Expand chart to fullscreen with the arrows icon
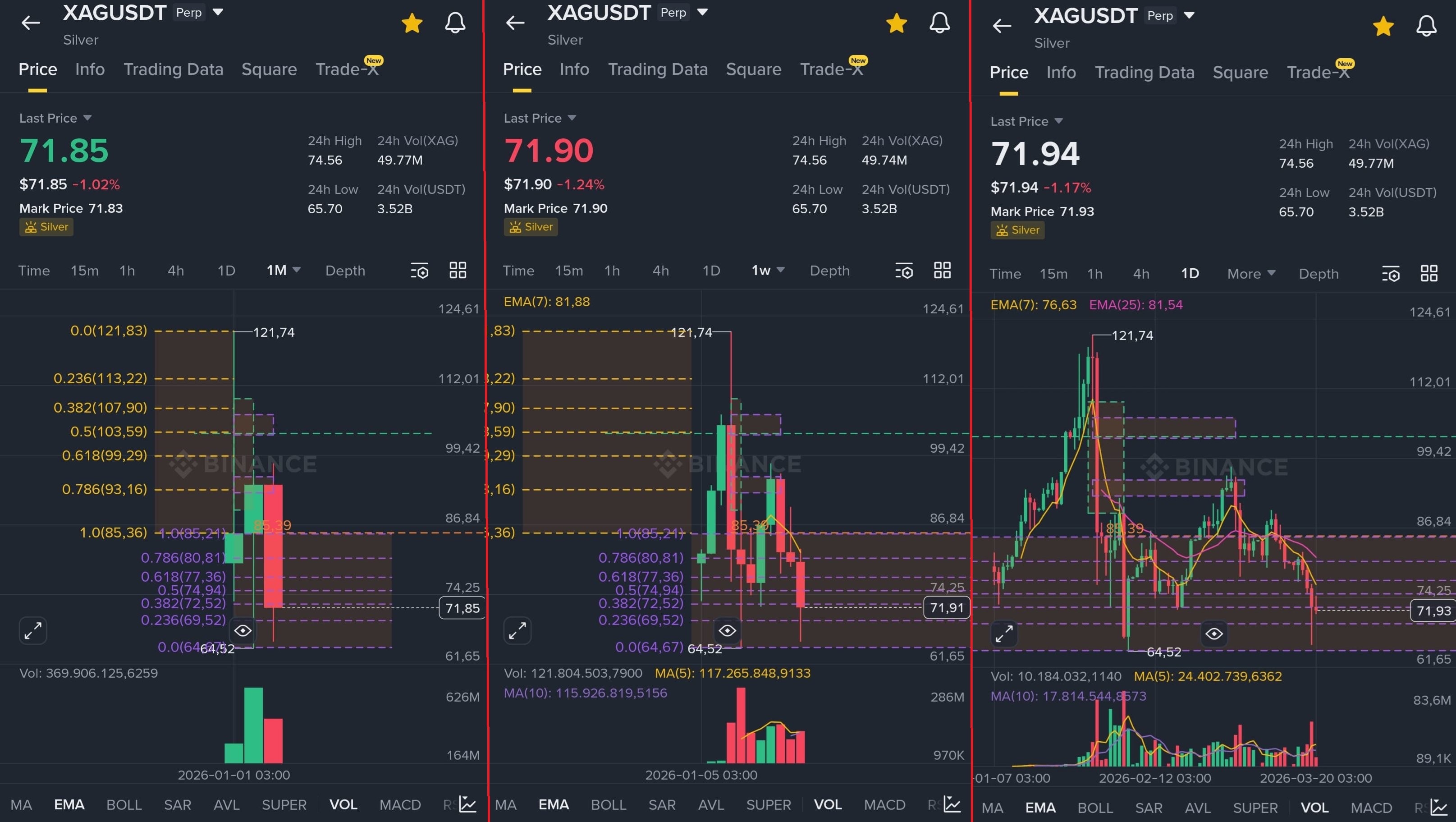This screenshot has height=822, width=1456. 32,630
